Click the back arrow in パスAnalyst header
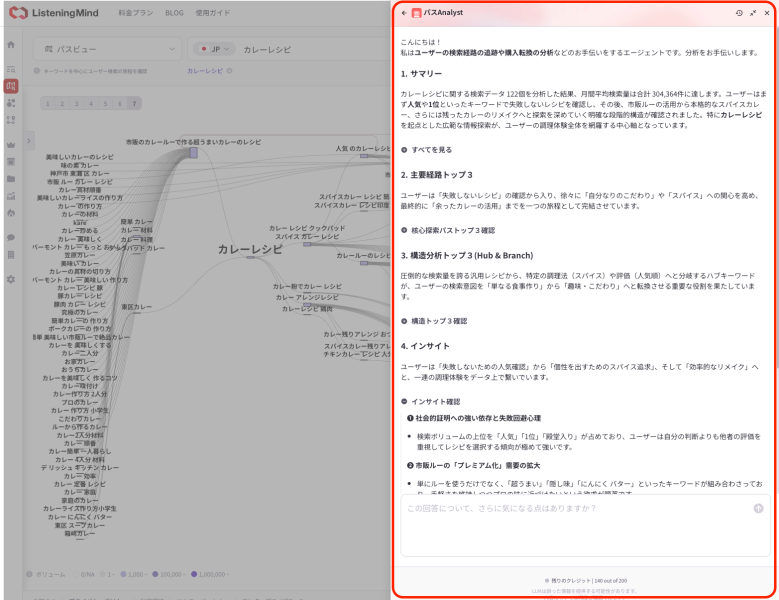Viewport: 779px width, 600px height. pyautogui.click(x=404, y=13)
